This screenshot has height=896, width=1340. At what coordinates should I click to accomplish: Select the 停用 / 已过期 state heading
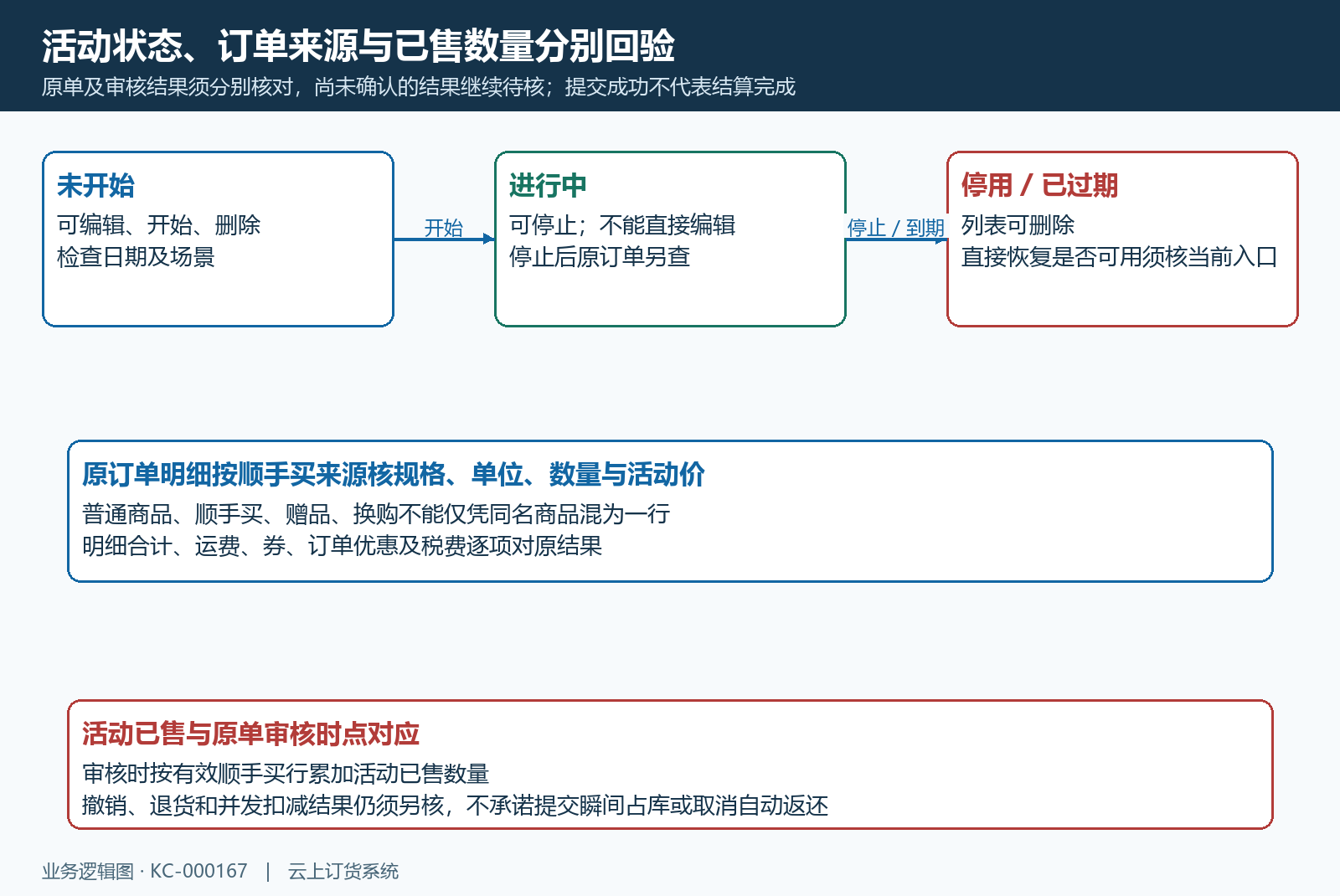1039,185
